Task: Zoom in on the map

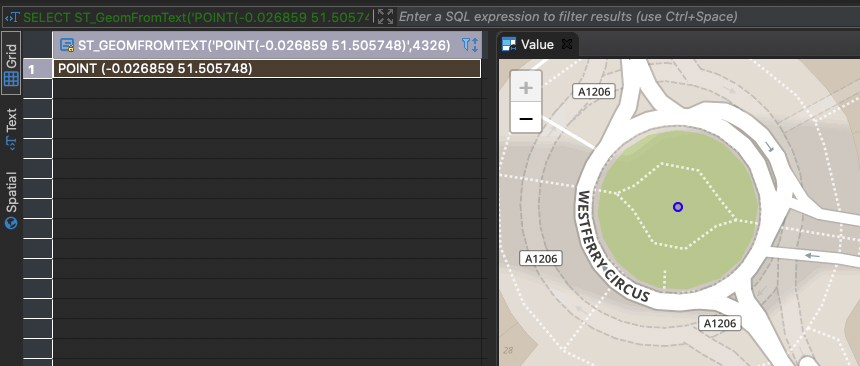Action: tap(526, 87)
